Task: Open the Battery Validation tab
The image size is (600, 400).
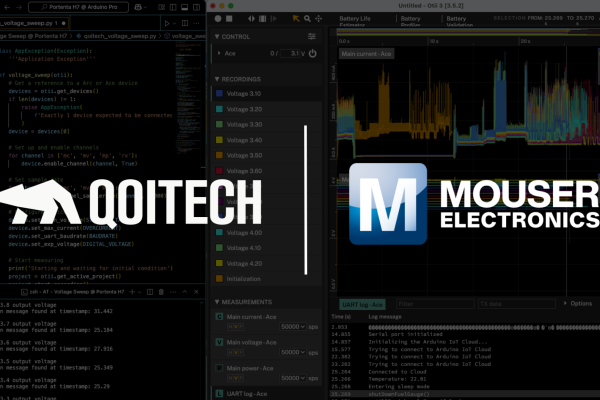Action: point(460,21)
